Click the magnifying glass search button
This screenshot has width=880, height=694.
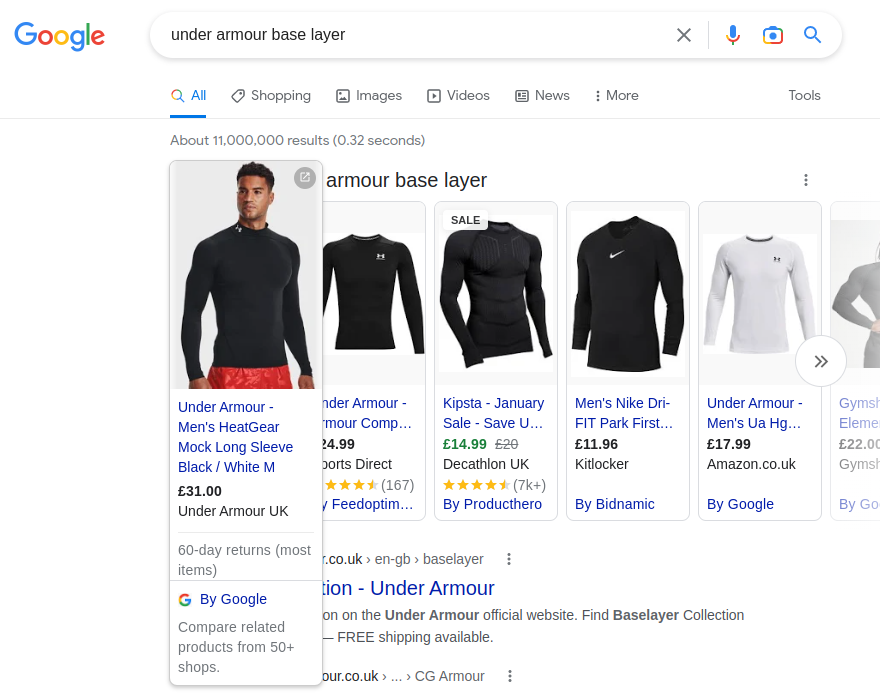pos(812,35)
